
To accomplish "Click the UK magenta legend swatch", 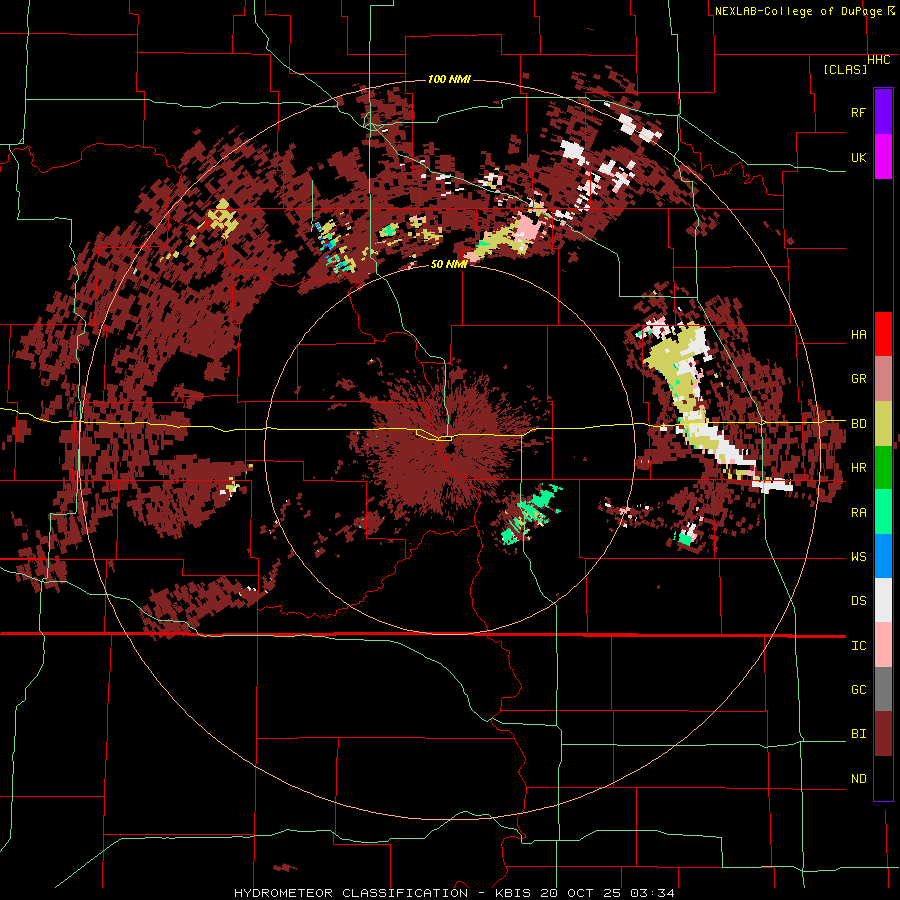I will (x=883, y=157).
